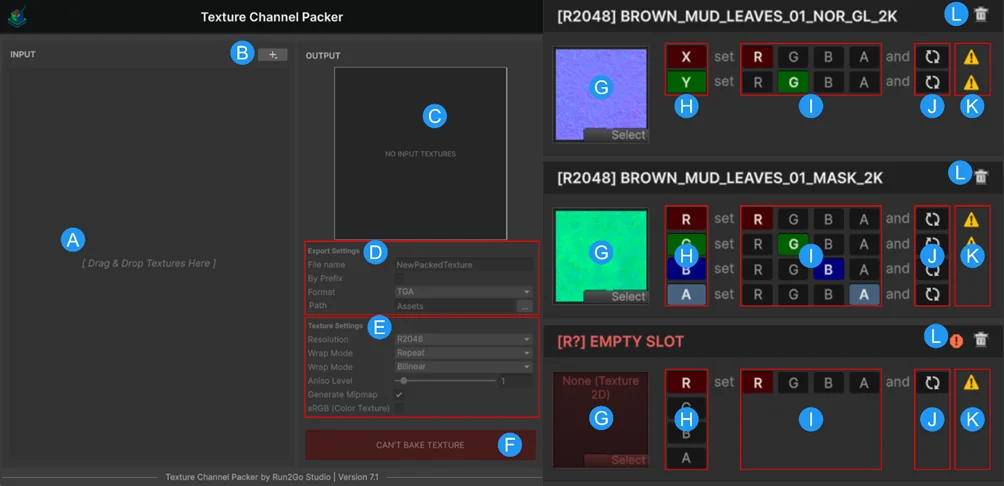Invert the Y channel in NOR_GL slot
1004x486 pixels.
pos(932,82)
